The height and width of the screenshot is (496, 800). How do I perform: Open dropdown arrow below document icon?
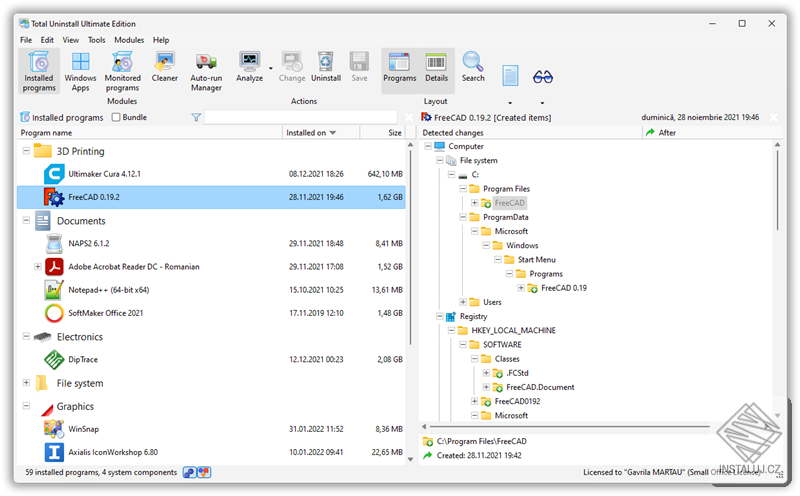(x=510, y=103)
